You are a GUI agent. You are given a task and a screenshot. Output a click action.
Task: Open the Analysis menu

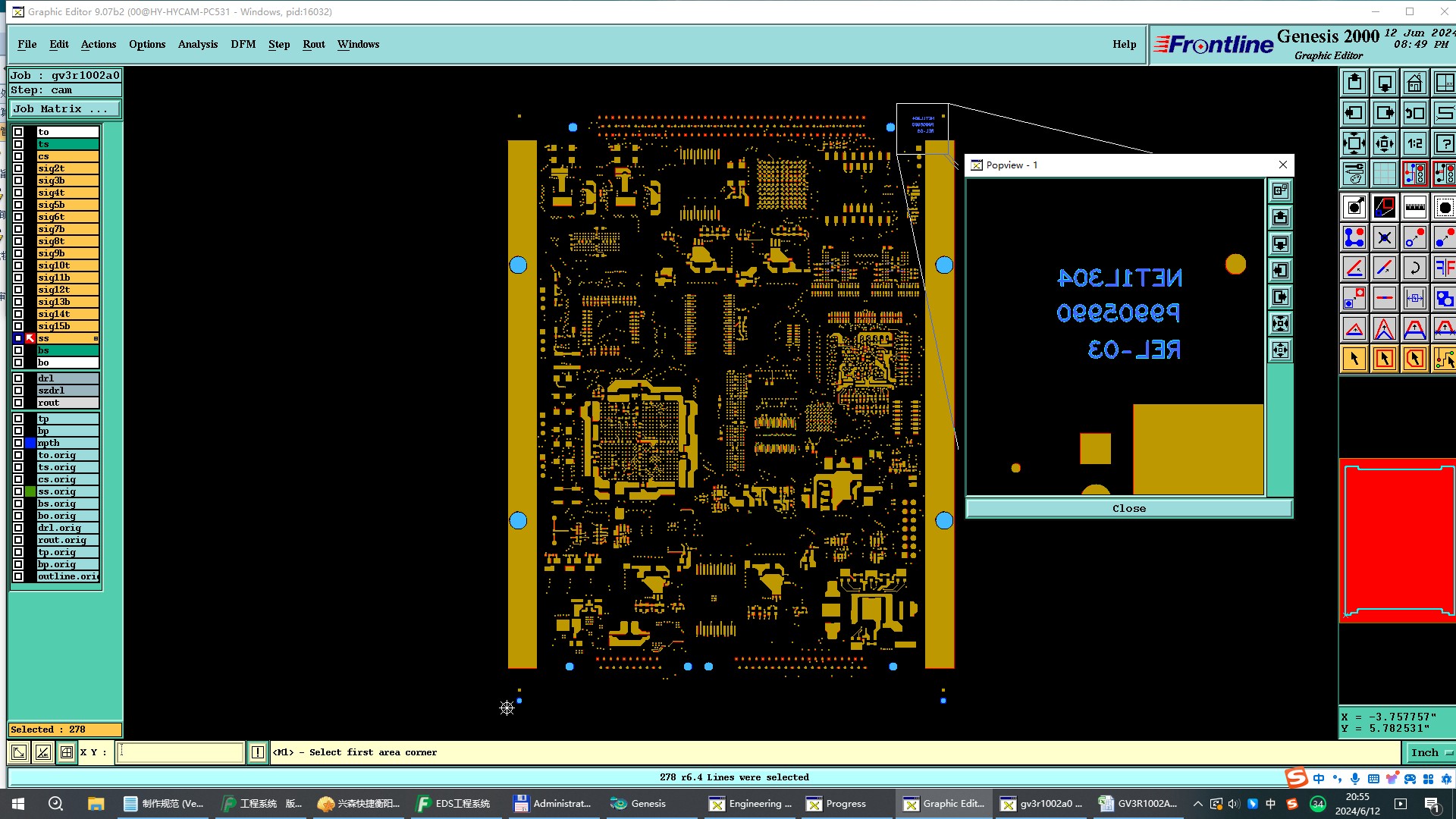(197, 44)
